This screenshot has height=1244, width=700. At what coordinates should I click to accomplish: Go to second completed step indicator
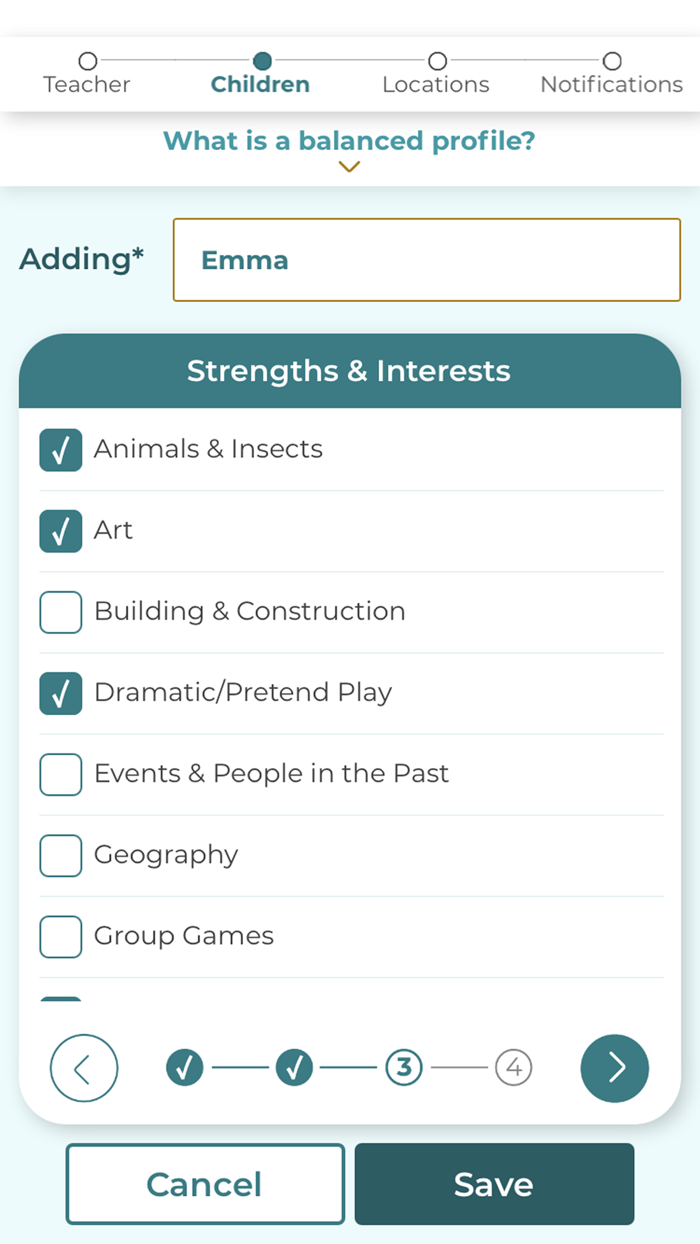(x=294, y=1068)
